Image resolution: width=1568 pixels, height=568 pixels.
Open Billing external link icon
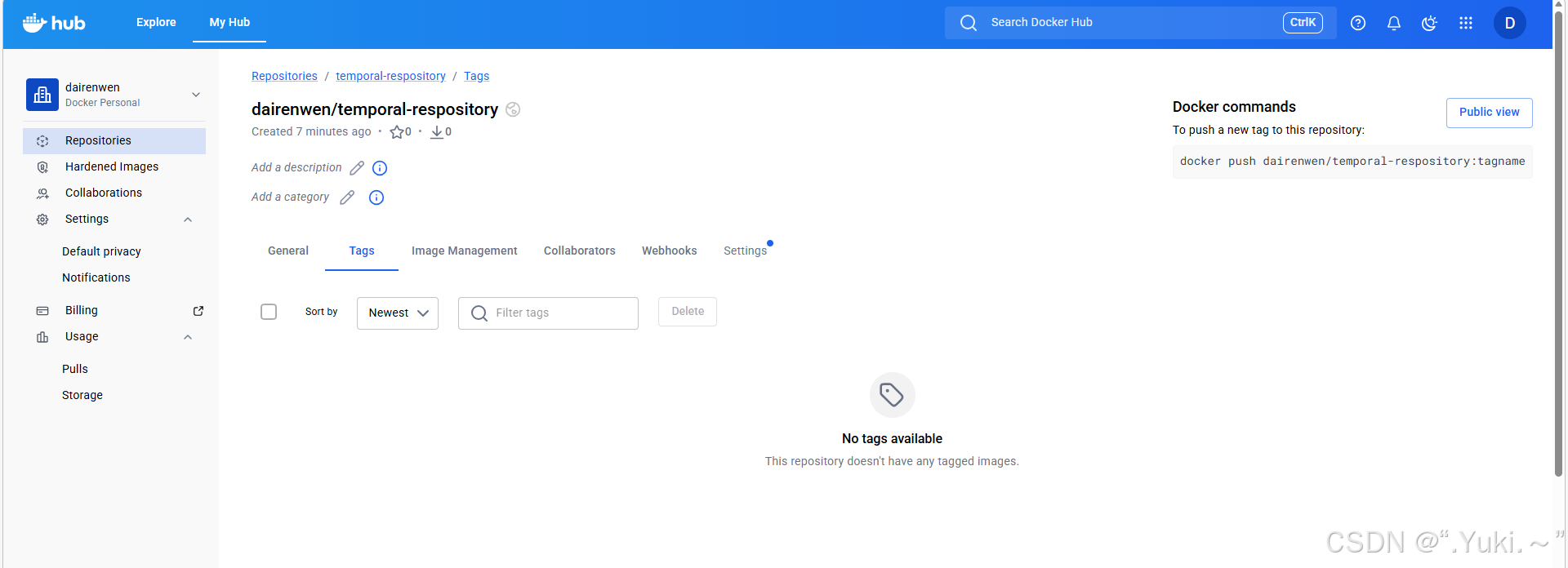pyautogui.click(x=198, y=311)
